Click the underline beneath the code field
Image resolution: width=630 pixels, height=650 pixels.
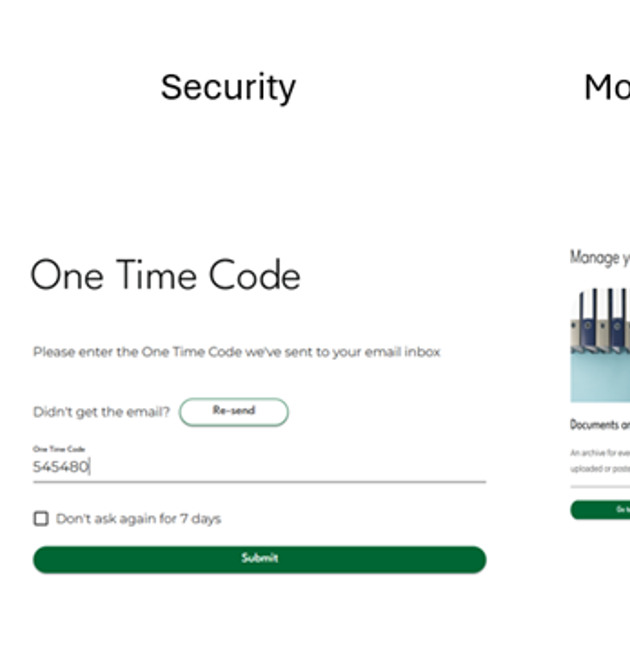point(259,482)
